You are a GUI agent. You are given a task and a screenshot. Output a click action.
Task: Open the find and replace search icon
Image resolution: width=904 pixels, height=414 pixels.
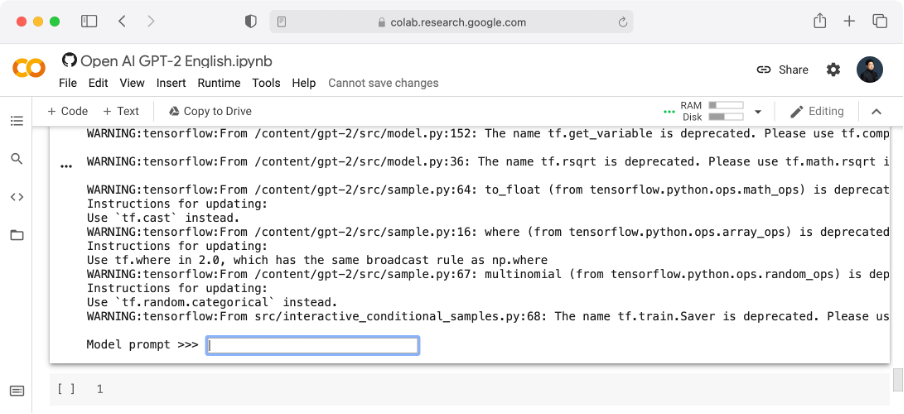point(17,159)
